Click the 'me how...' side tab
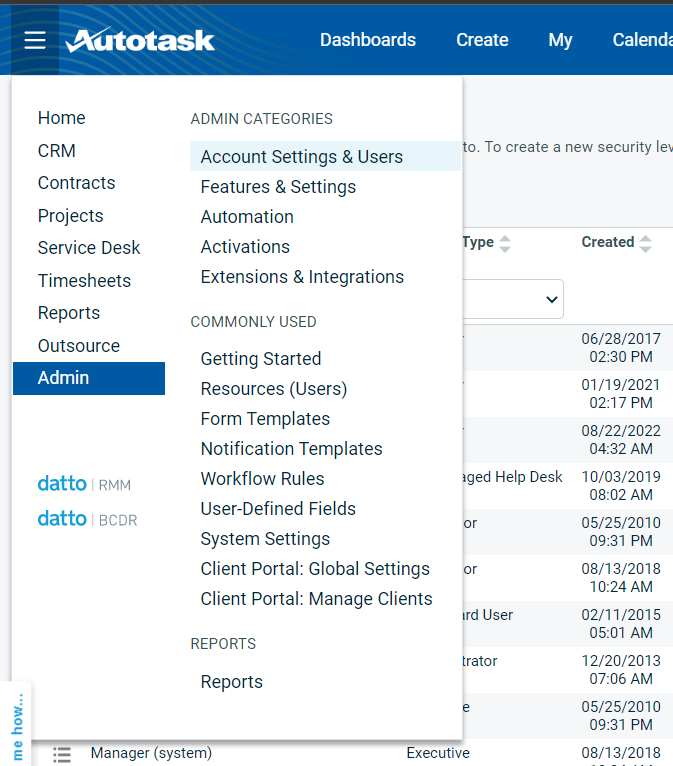 (x=18, y=726)
